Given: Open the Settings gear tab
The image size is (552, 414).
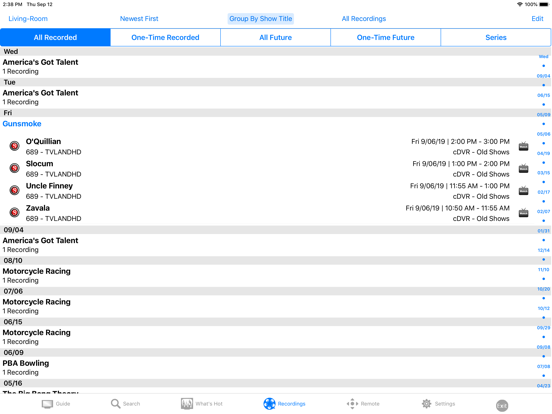Looking at the screenshot, I should click(438, 404).
